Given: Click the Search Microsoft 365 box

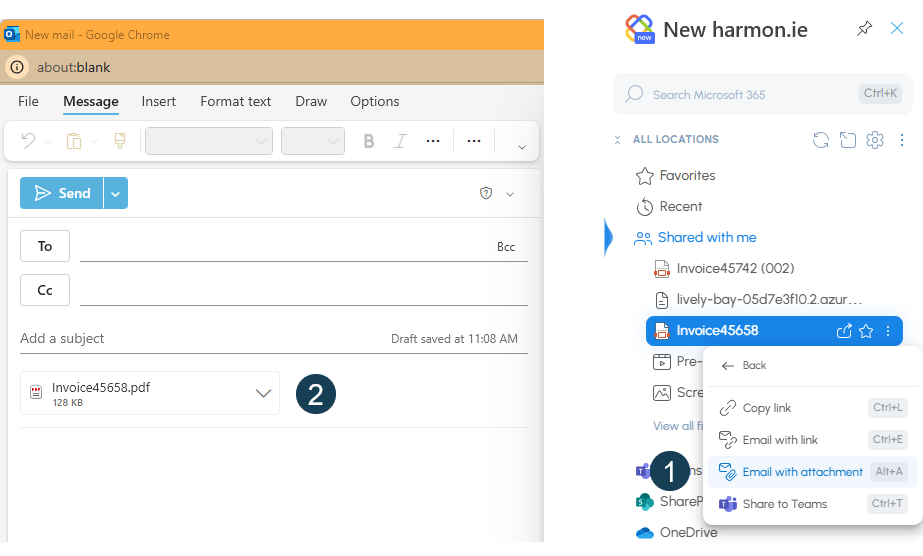Looking at the screenshot, I should (763, 94).
